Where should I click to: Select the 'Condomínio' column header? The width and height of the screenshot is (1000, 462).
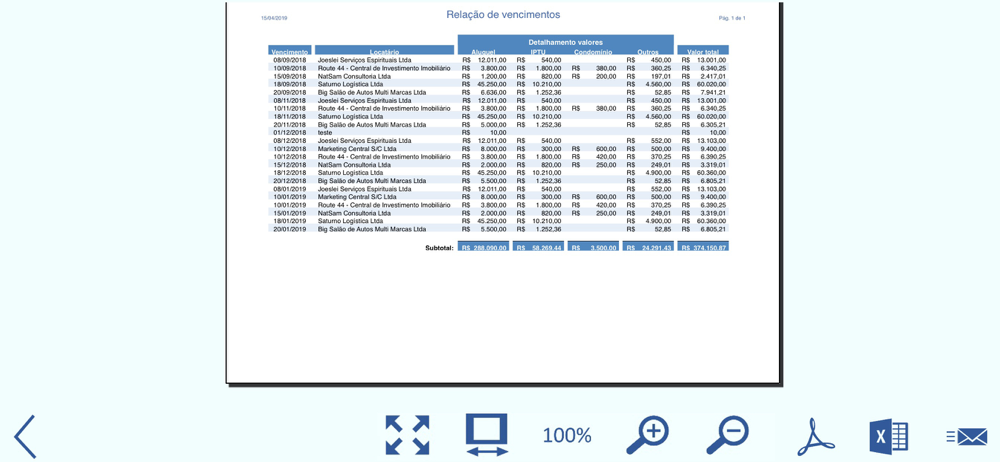point(593,52)
